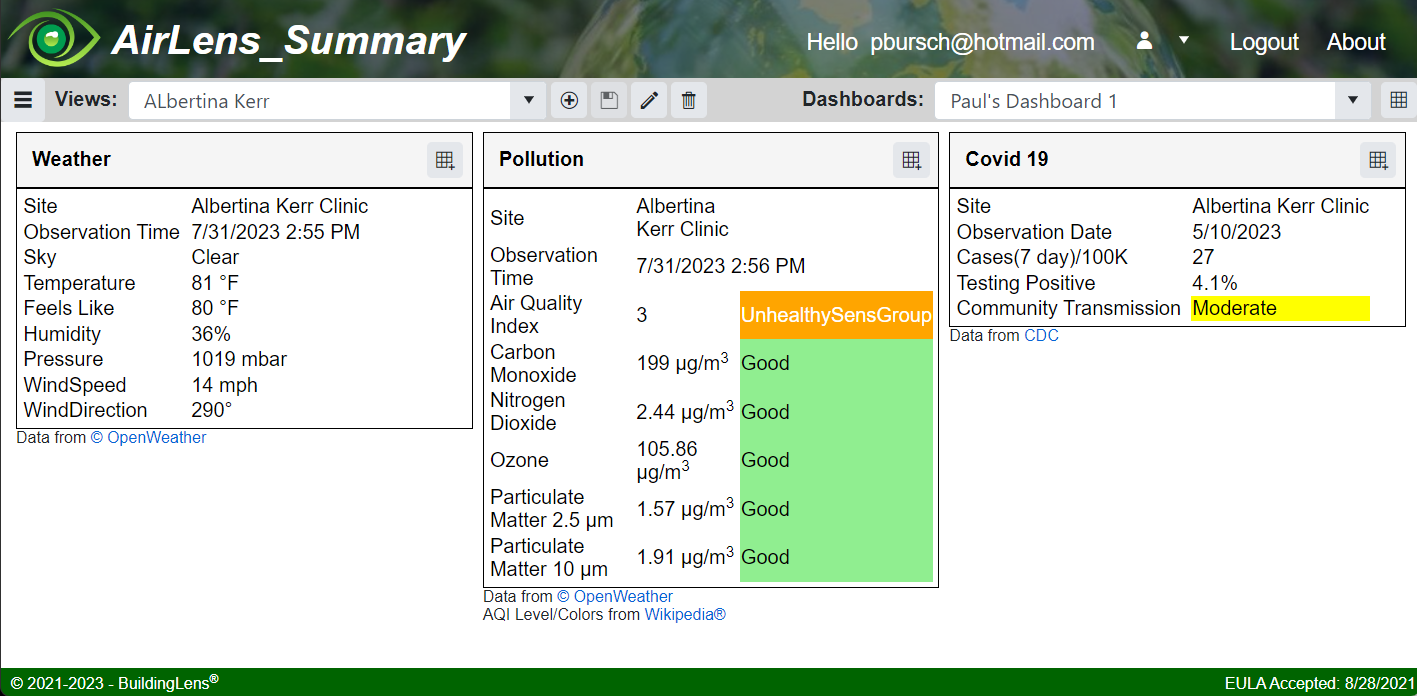Viewport: 1417px width, 696px height.
Task: Click the Sky value Clear
Action: (x=215, y=257)
